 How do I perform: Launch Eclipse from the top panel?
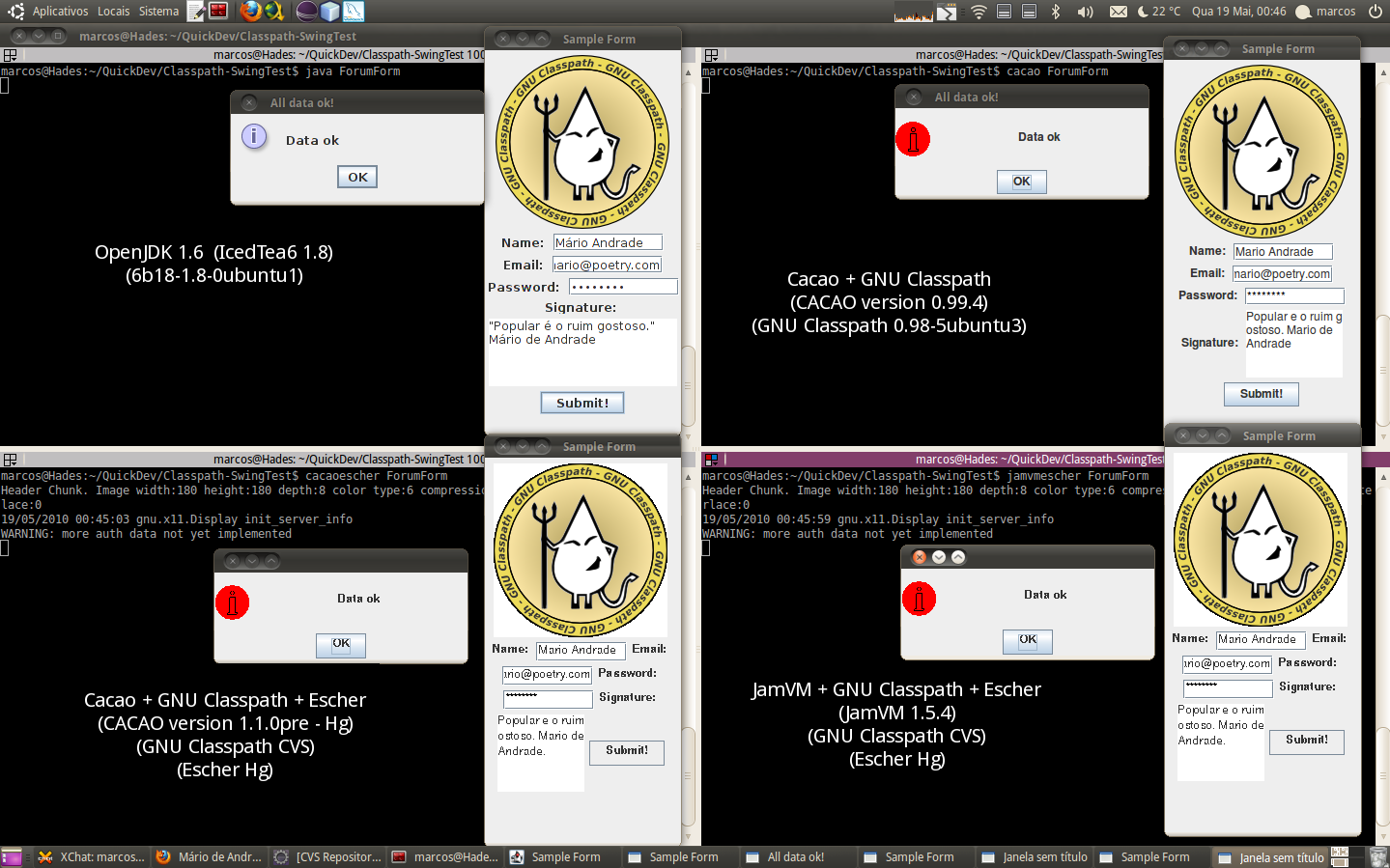point(306,12)
